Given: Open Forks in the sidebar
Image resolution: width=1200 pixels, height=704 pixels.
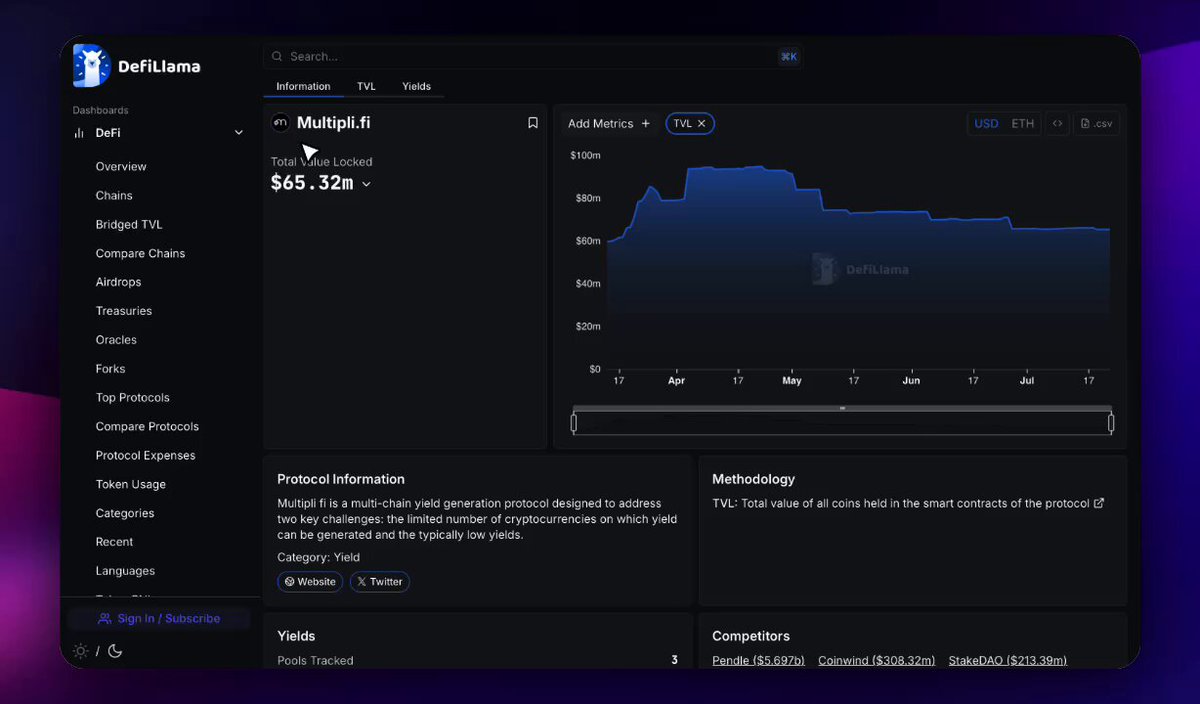Looking at the screenshot, I should tap(110, 369).
